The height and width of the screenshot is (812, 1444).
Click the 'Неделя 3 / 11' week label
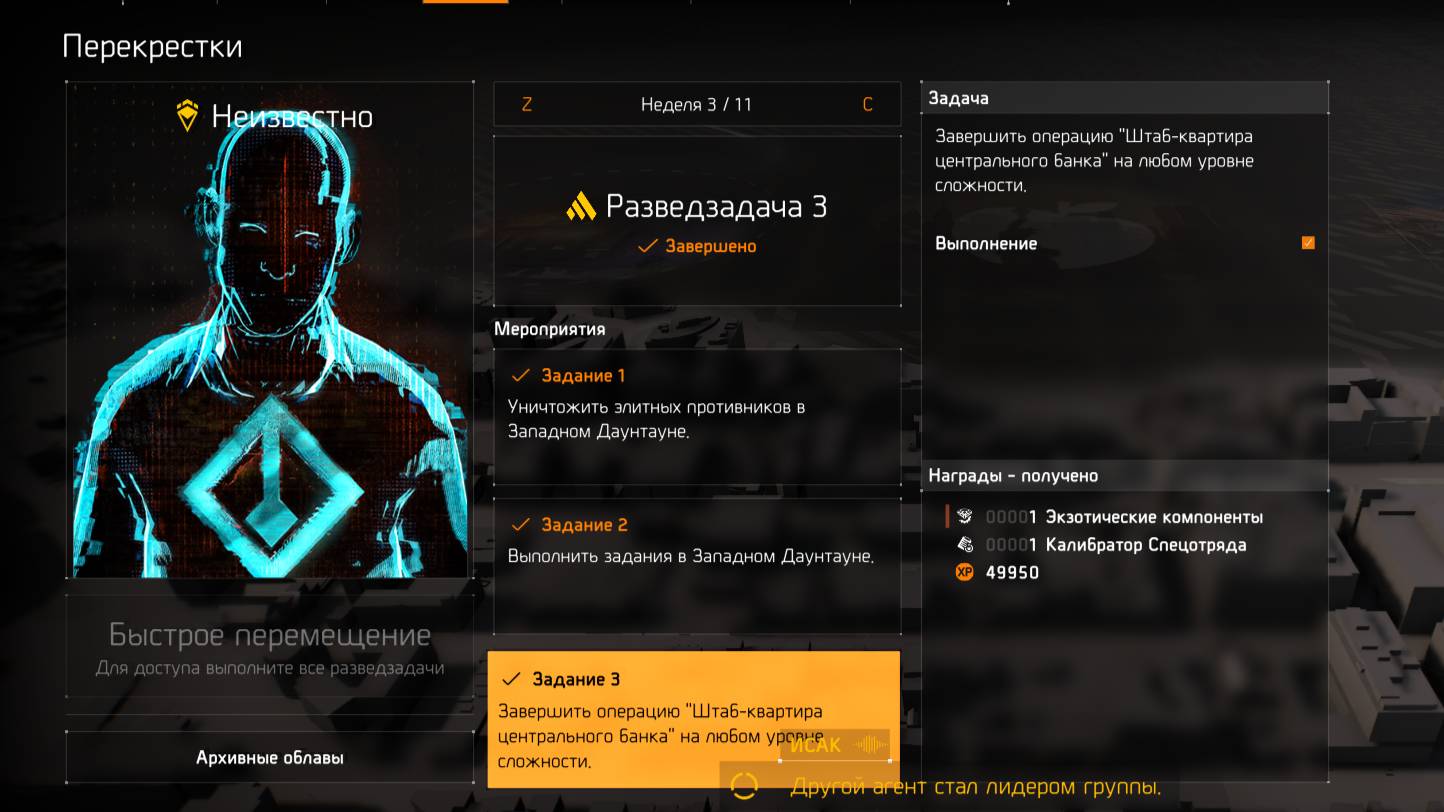coord(697,104)
